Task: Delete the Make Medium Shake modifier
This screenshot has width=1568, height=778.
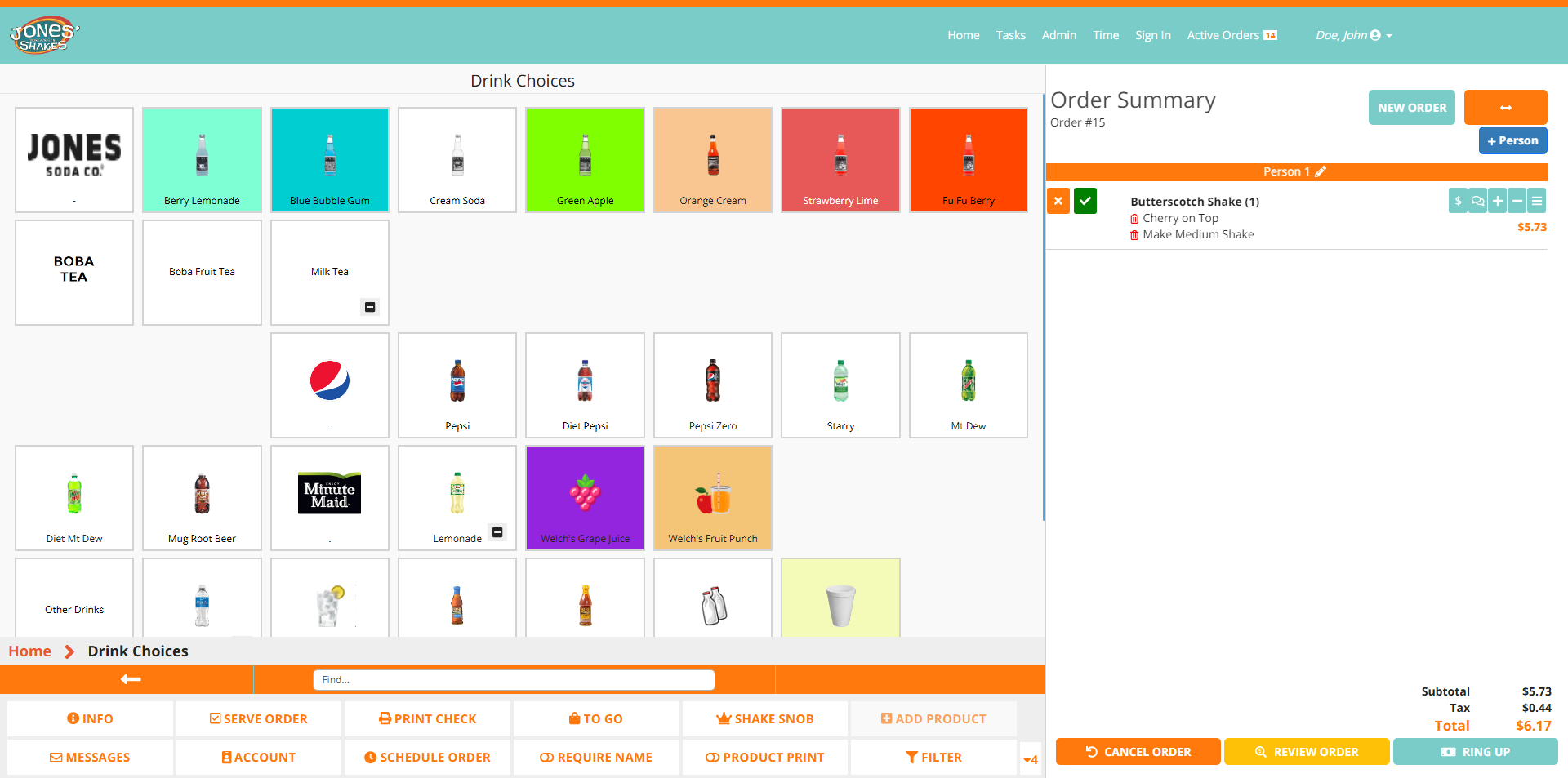Action: point(1134,235)
